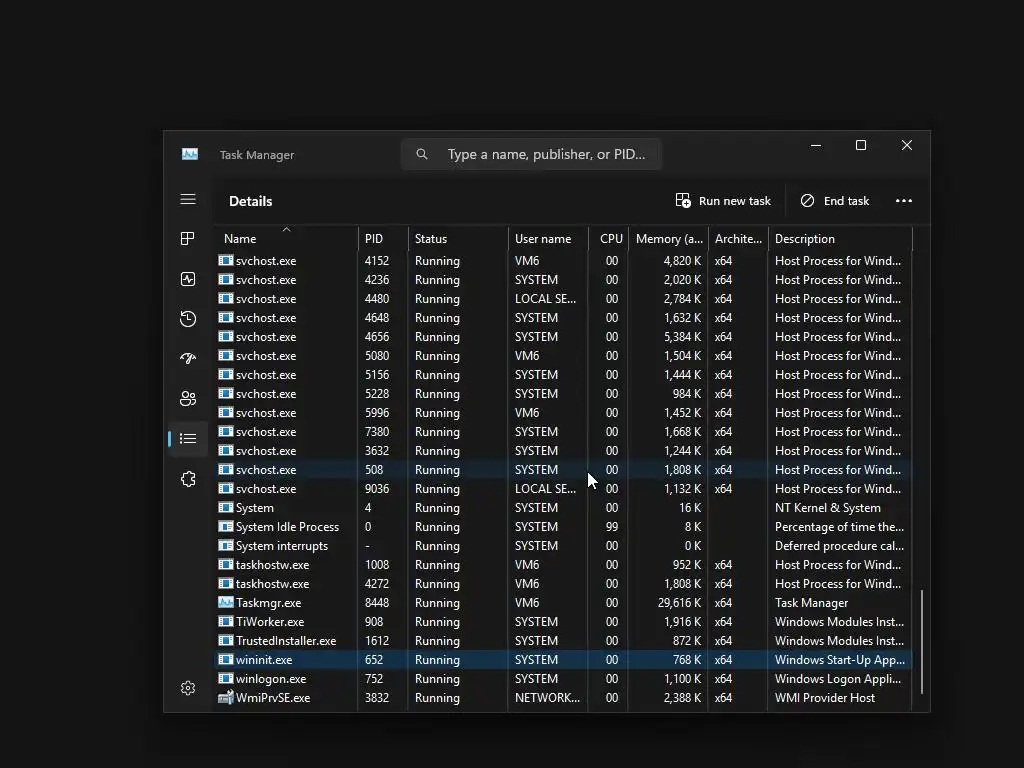The image size is (1024, 768).
Task: Click the search field for name, publisher, PID
Action: pos(531,154)
